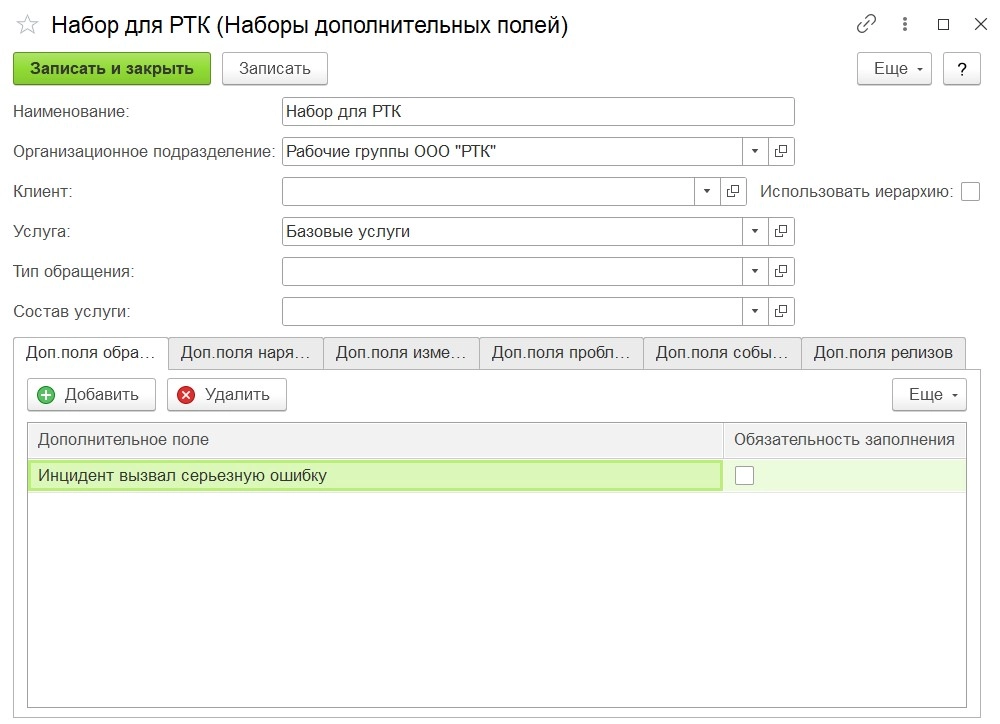The width and height of the screenshot is (1000, 724).
Task: Enable the Использовать иерархию checkbox
Action: click(x=969, y=192)
